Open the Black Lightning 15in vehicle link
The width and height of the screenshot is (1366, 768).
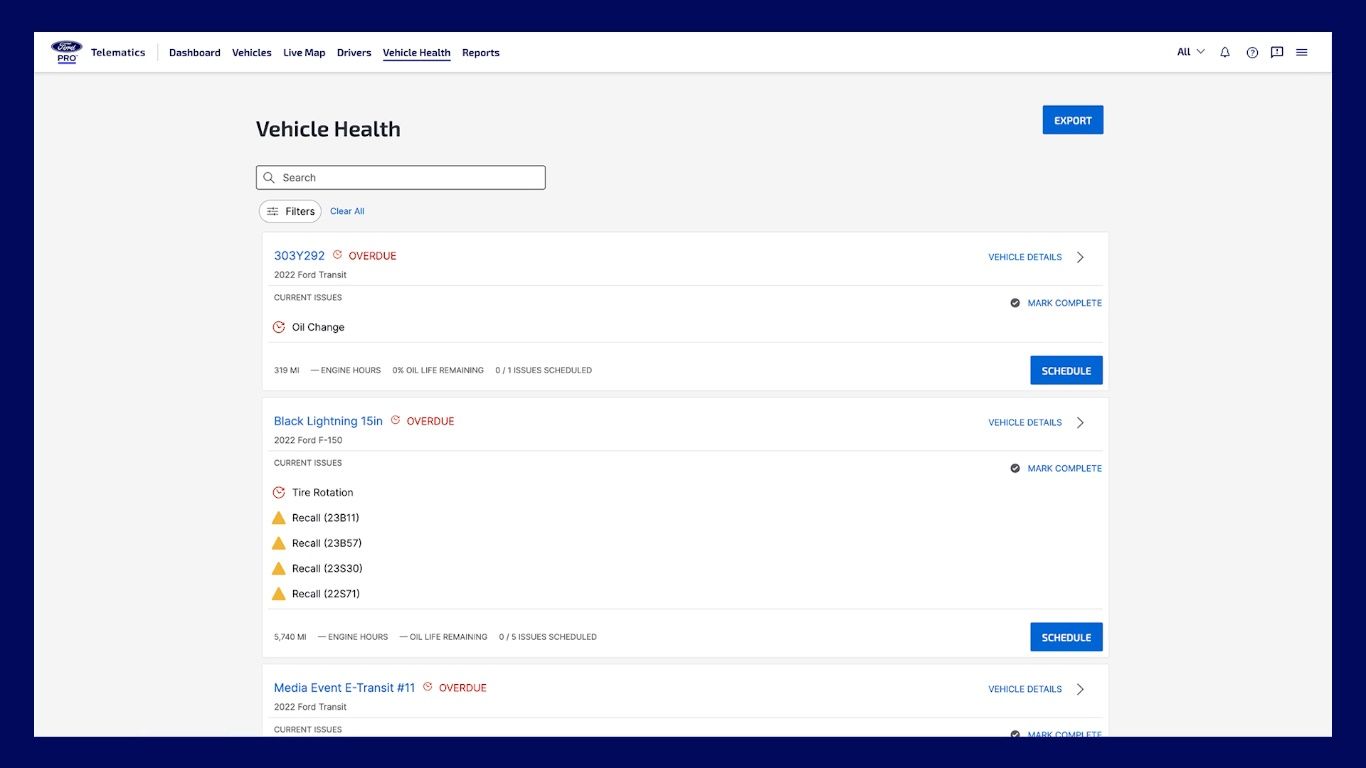pyautogui.click(x=328, y=421)
